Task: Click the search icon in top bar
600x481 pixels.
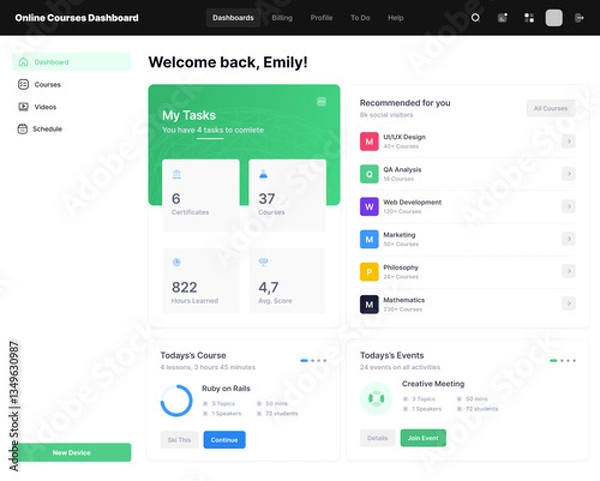Action: point(475,18)
